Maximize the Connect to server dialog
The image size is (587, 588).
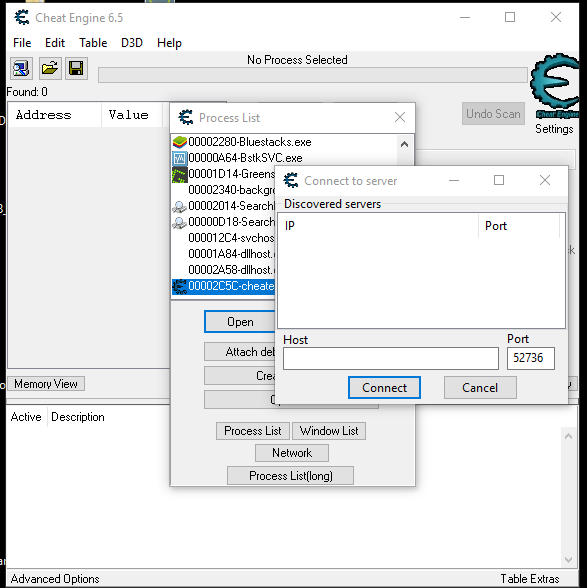(x=498, y=180)
